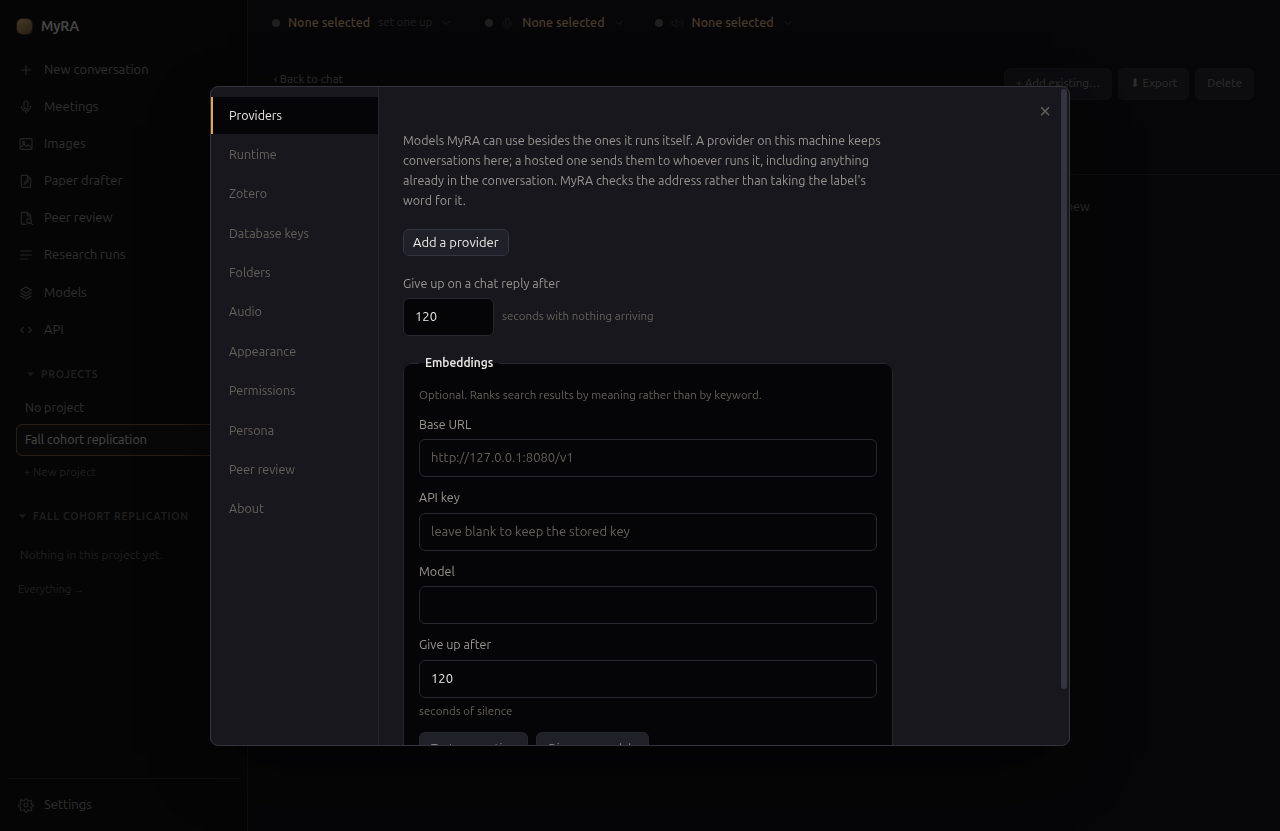
Task: Open the Permissions tab
Action: 295,390
